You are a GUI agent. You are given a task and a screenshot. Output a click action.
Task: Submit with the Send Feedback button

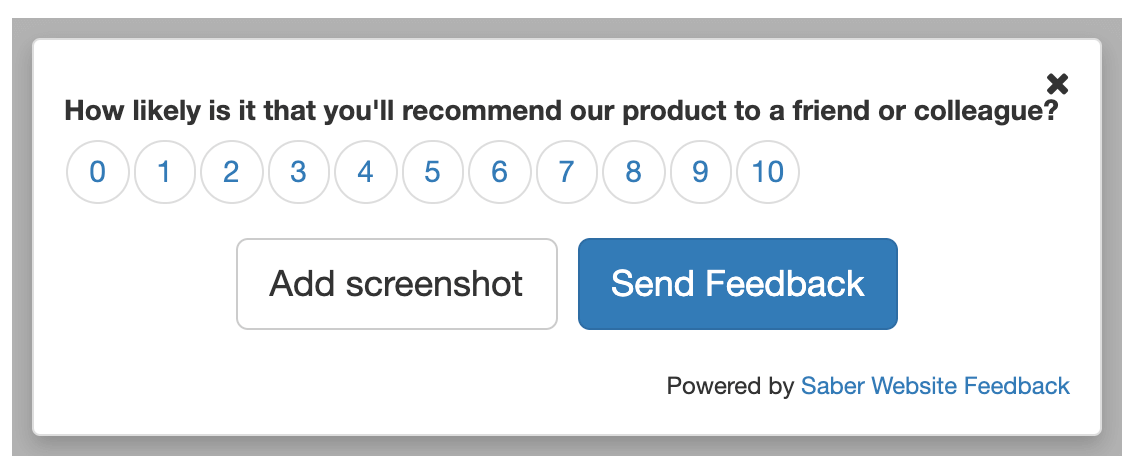point(738,284)
